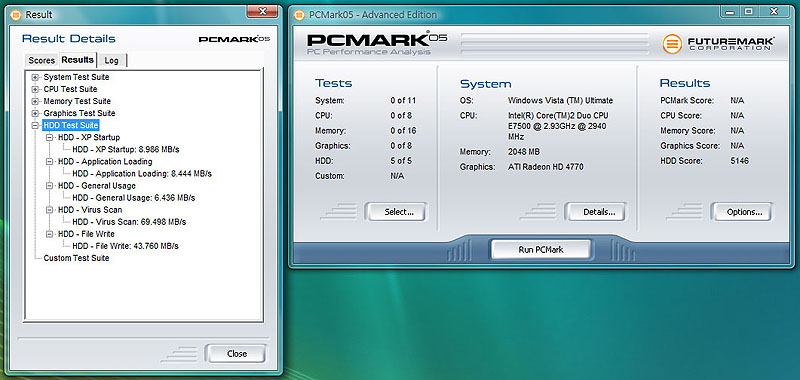Image resolution: width=800 pixels, height=380 pixels.
Task: Minimize the PCMark05 window
Action: 731,11
